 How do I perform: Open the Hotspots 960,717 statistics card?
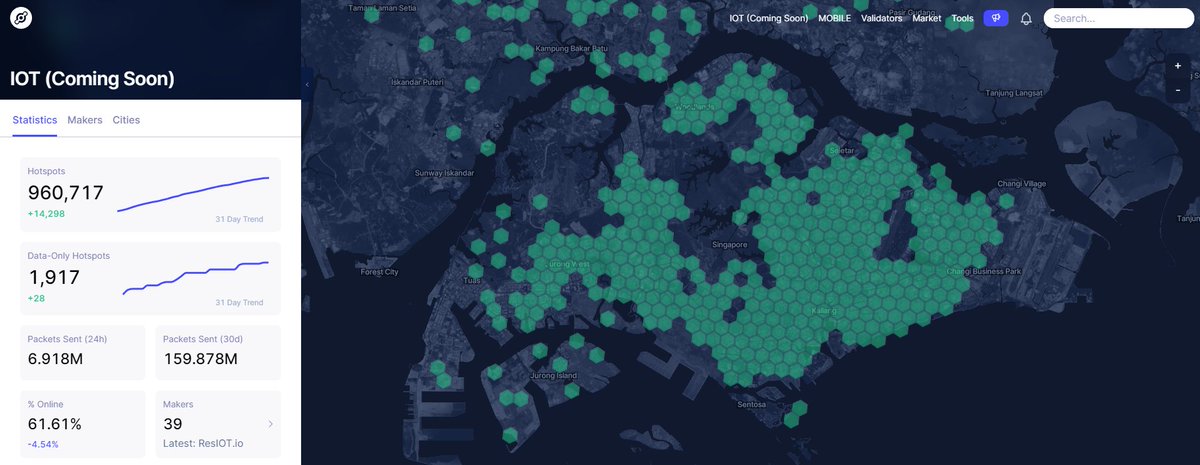tap(151, 194)
